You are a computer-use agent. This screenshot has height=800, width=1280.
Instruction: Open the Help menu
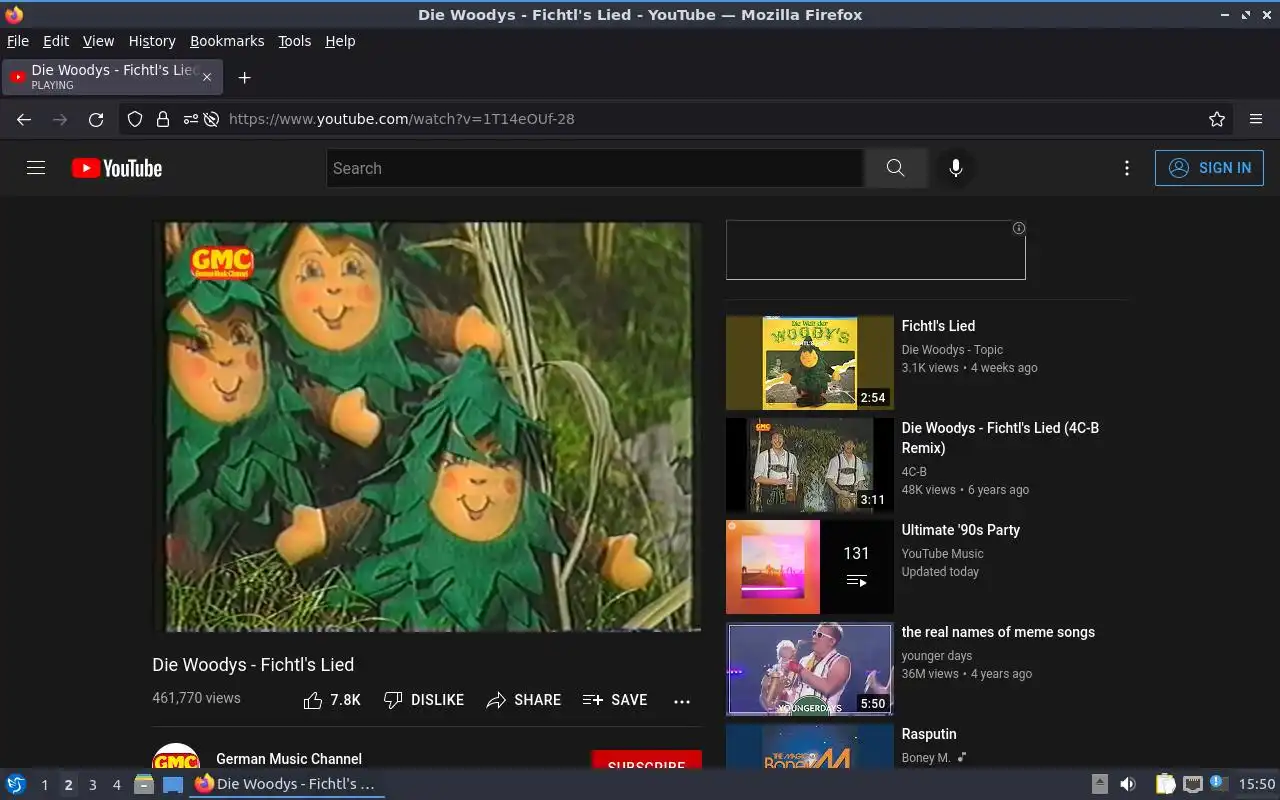340,41
